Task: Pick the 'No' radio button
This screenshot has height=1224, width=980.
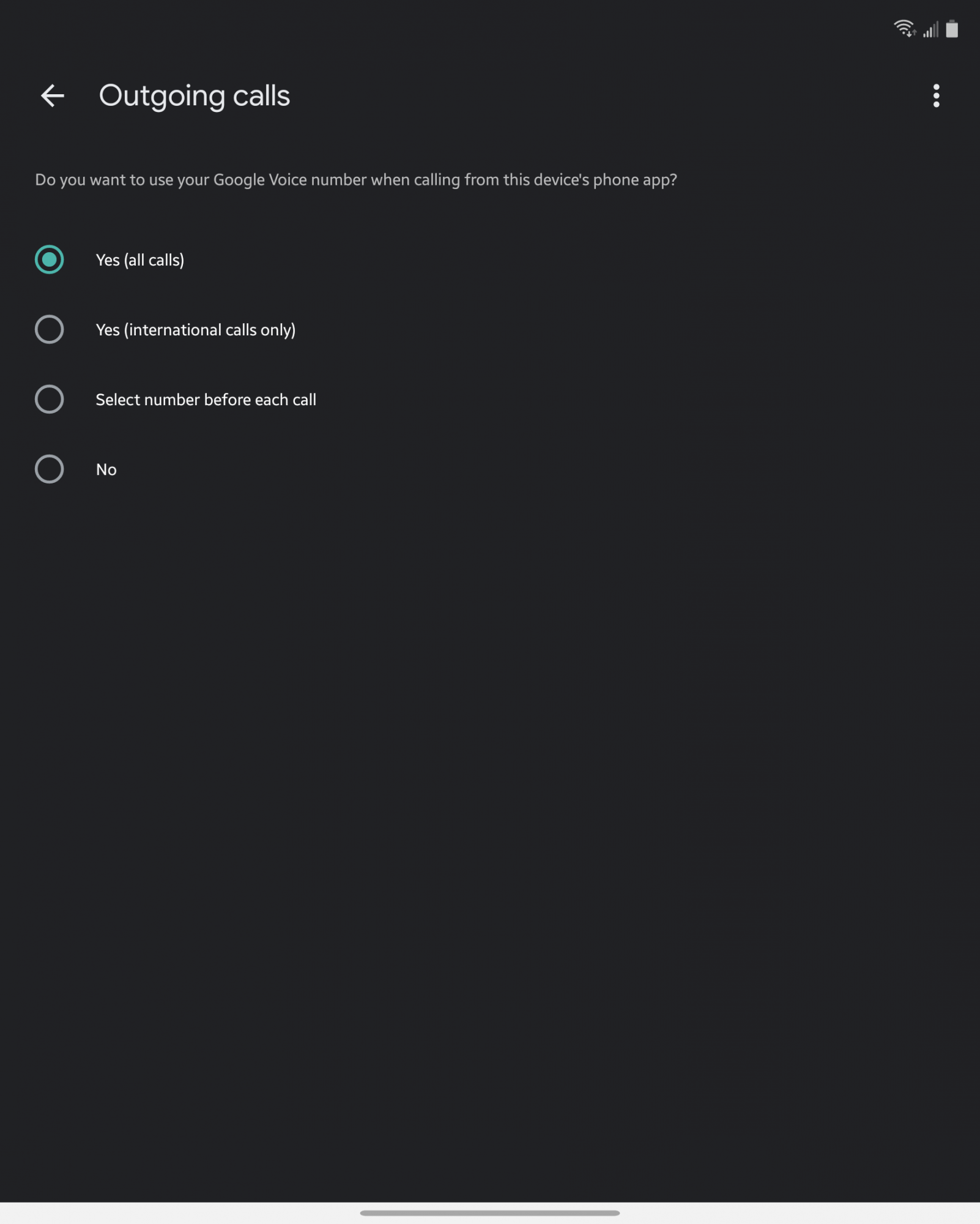Action: tap(50, 469)
